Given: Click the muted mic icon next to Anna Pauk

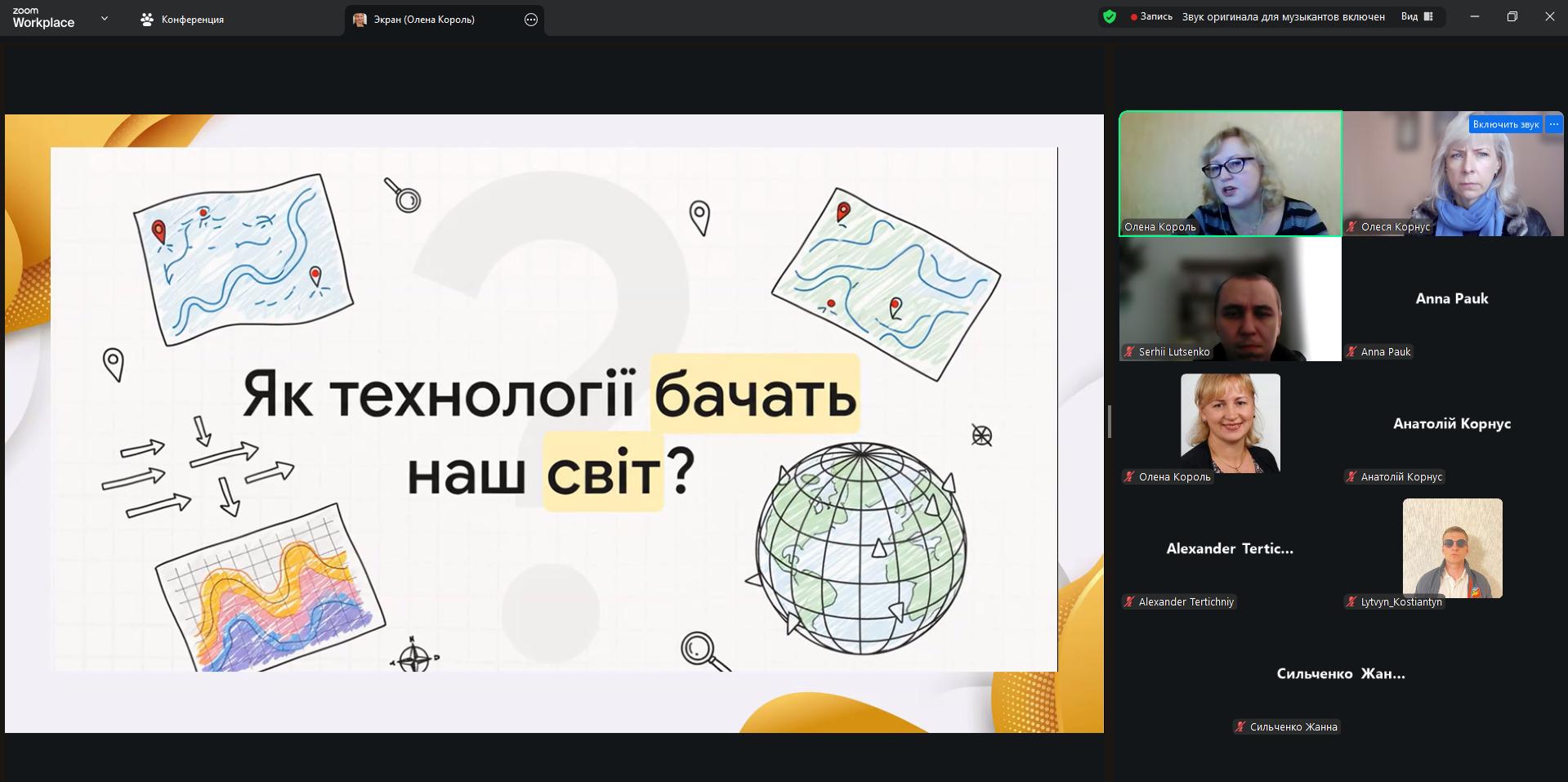Looking at the screenshot, I should (x=1351, y=352).
